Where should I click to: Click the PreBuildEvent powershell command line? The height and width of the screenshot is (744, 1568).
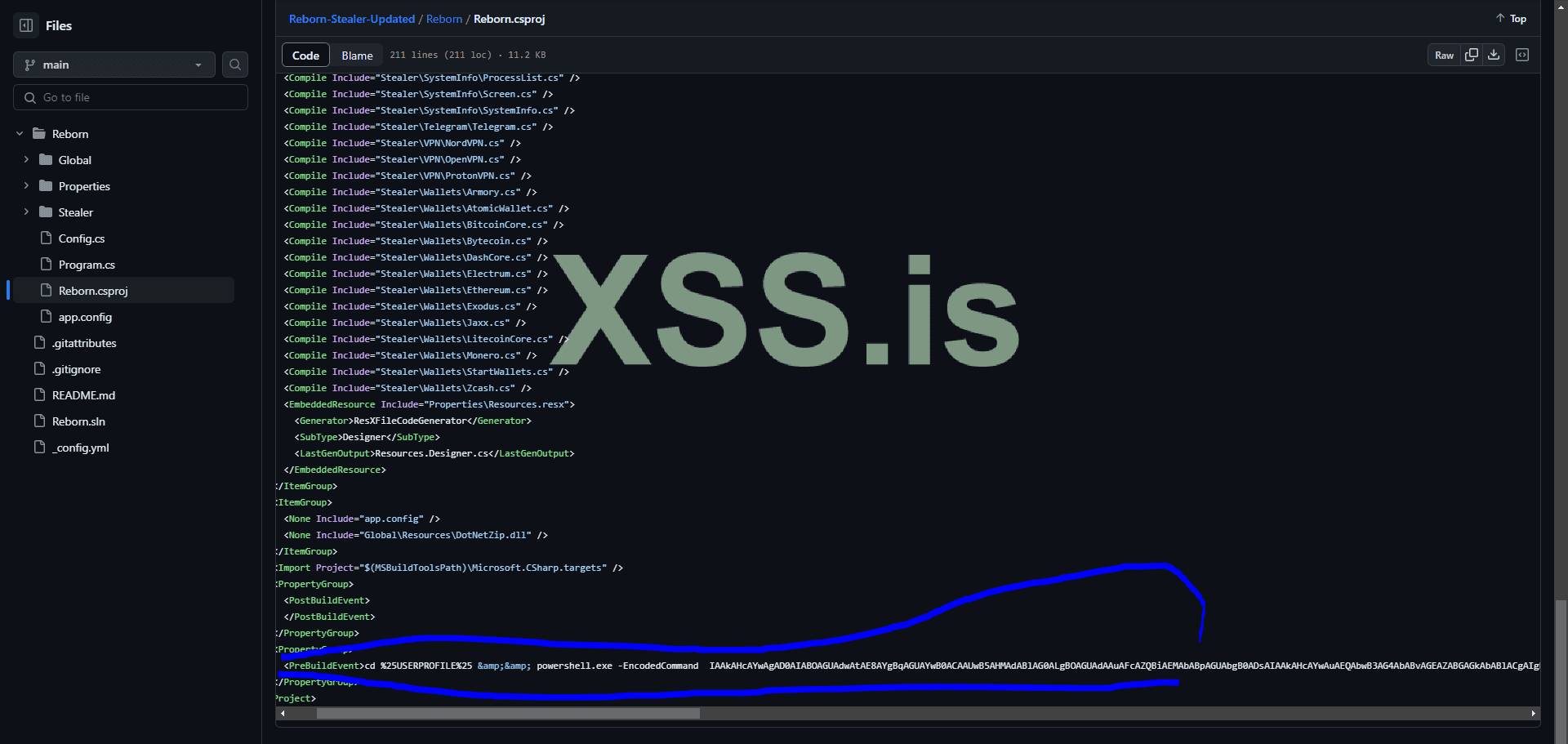click(x=911, y=666)
